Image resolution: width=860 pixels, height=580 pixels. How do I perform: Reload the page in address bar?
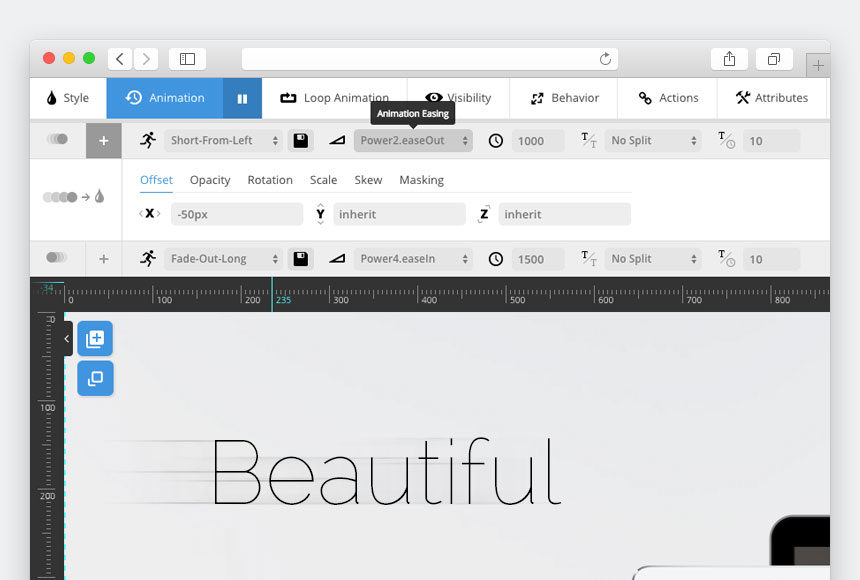pos(605,59)
